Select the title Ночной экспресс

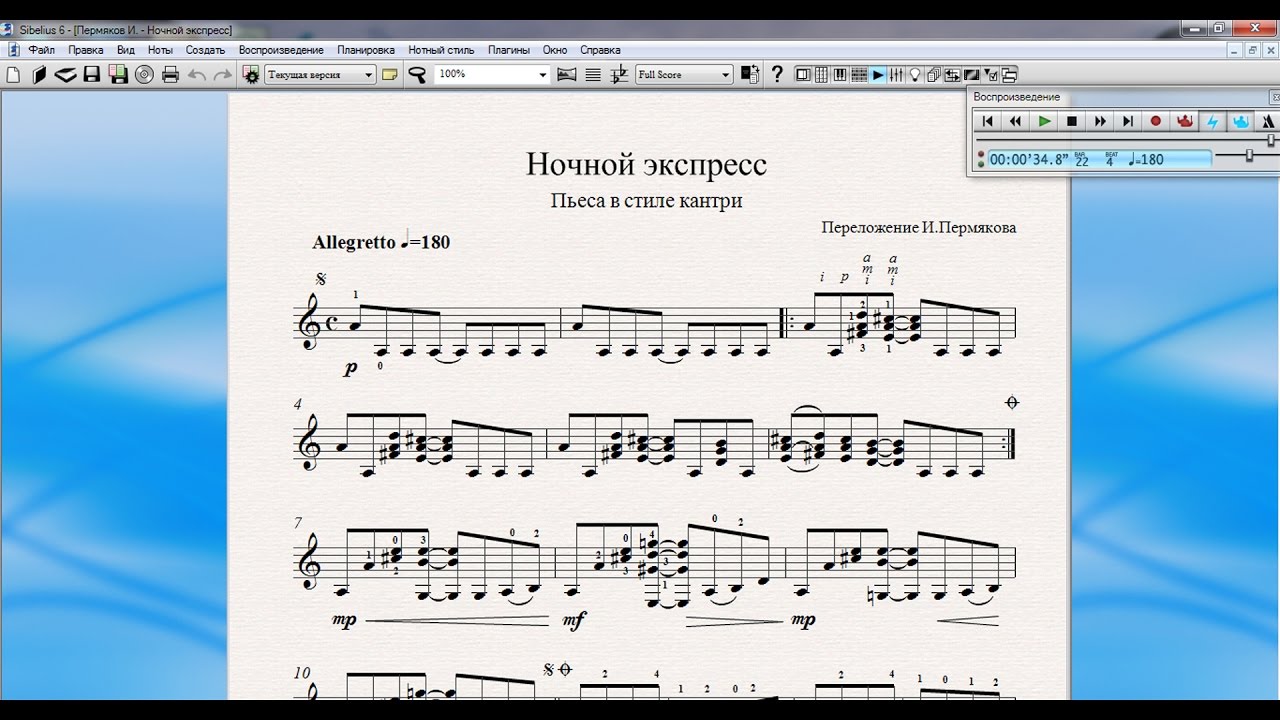click(x=646, y=164)
